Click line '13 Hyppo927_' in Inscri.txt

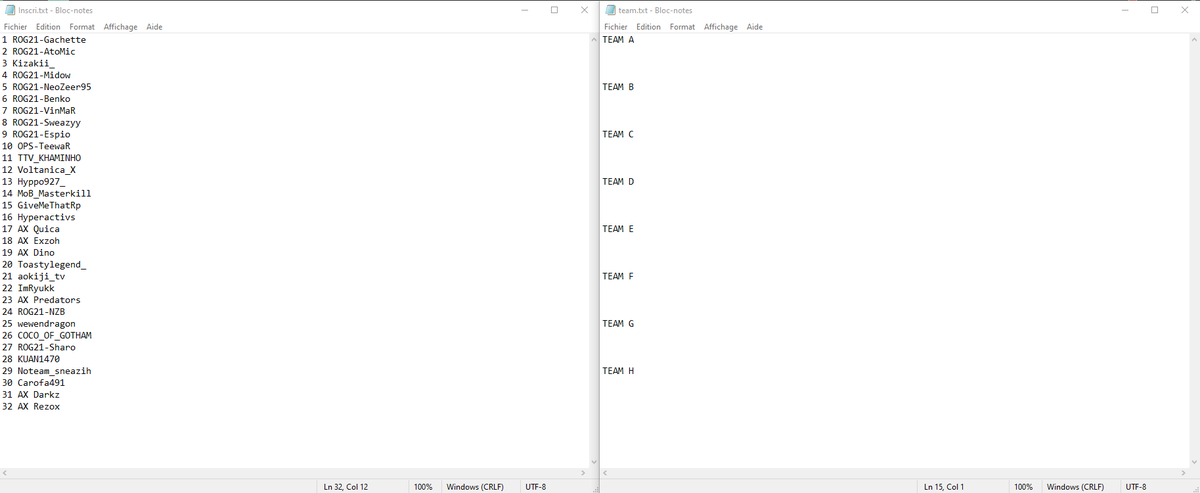pos(34,182)
